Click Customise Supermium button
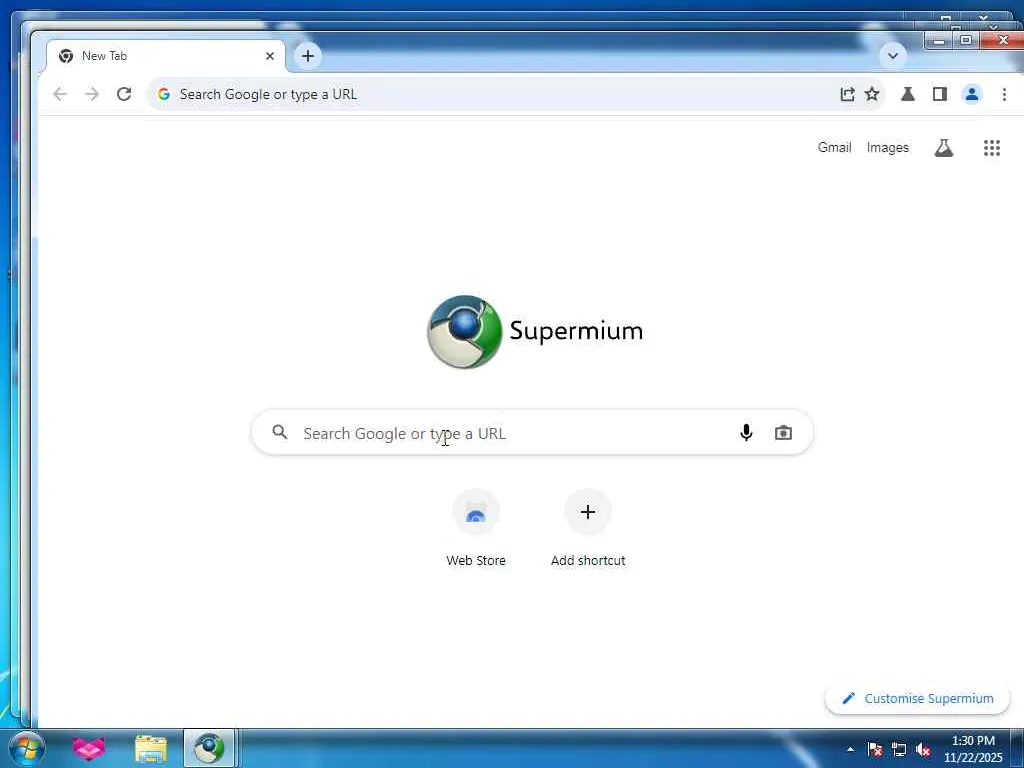1024x768 pixels. pos(918,698)
